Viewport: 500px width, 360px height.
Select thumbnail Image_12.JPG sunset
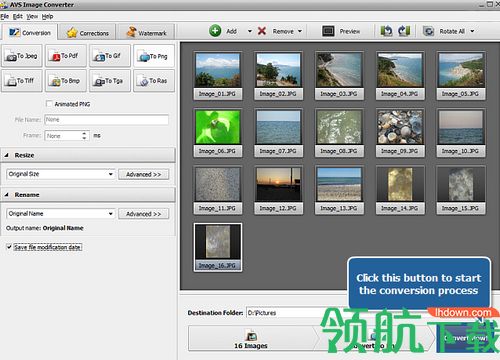pyautogui.click(x=278, y=190)
